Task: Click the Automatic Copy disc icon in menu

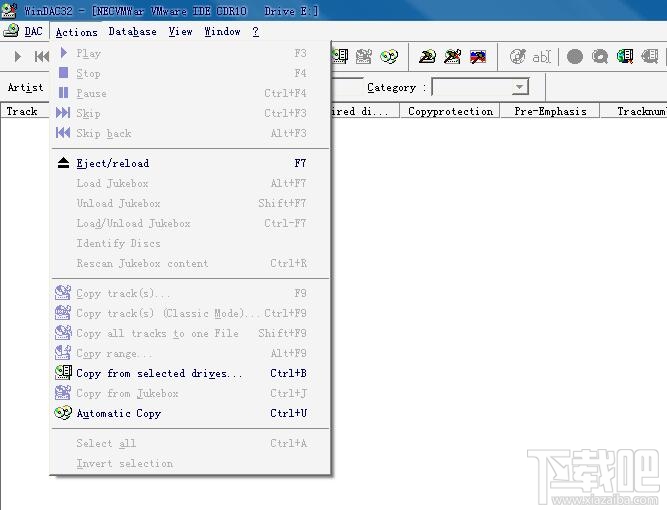Action: [63, 413]
